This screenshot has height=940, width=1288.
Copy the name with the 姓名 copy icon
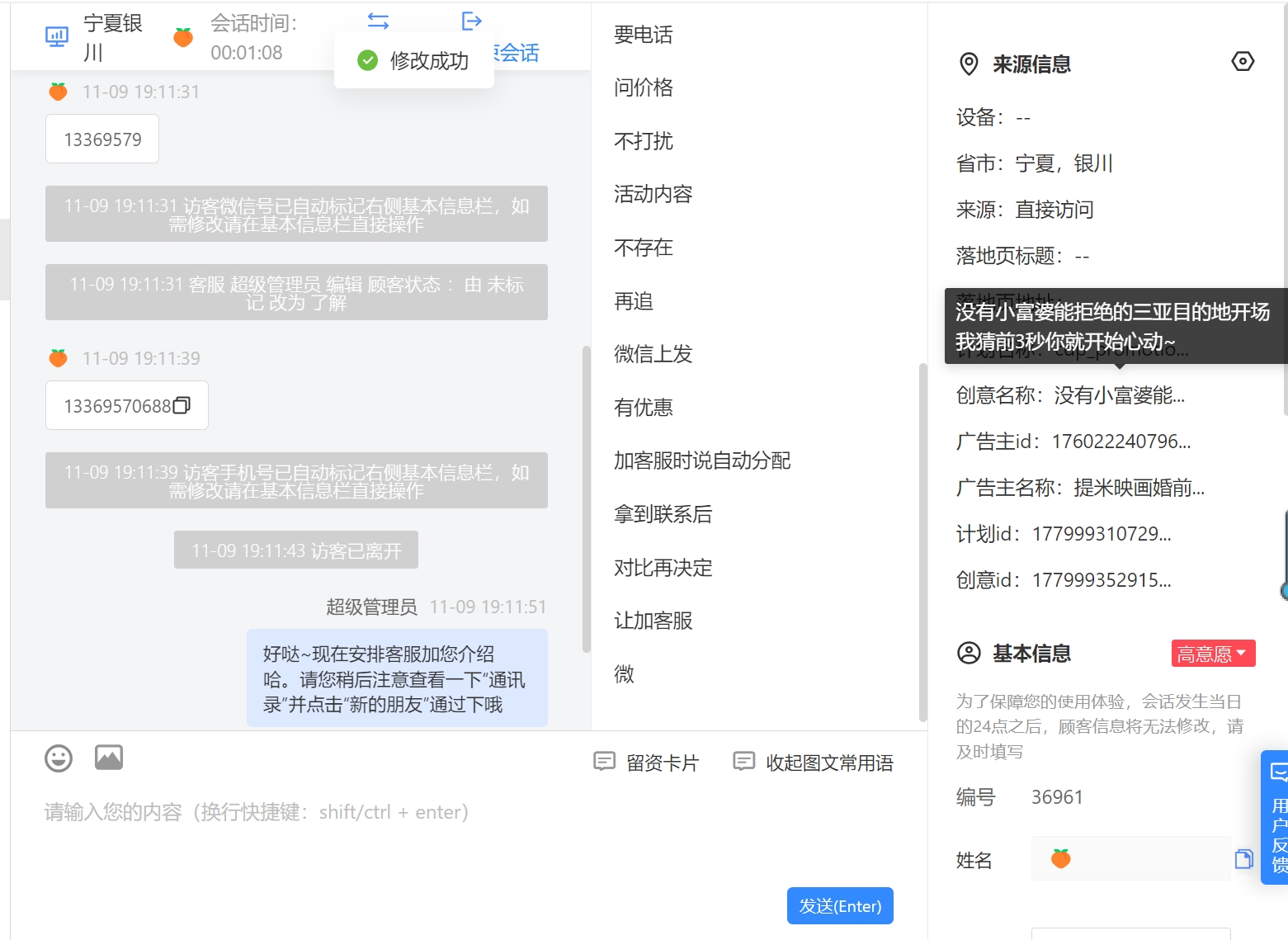[1243, 859]
